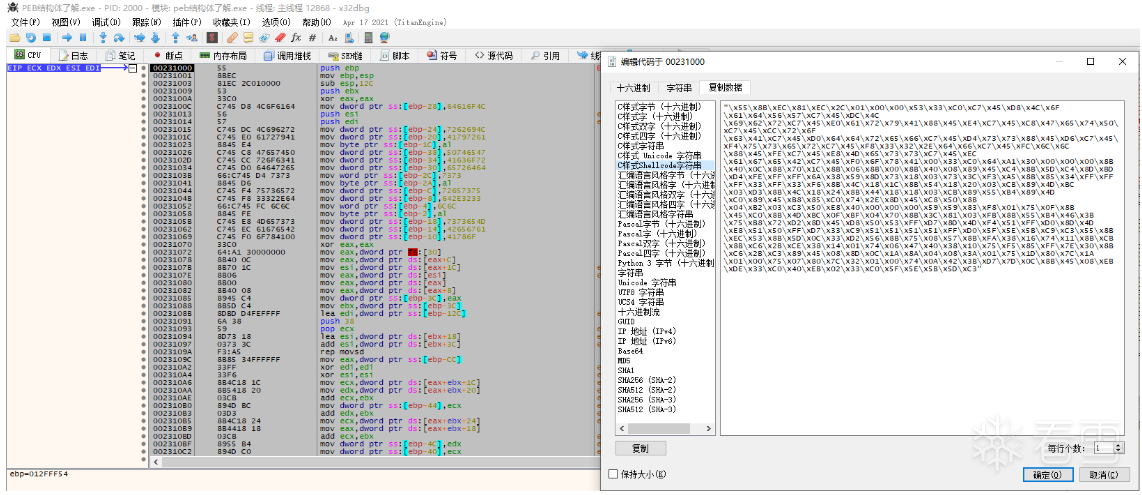1142x495 pixels.
Task: Select MD5 in format list
Action: pyautogui.click(x=624, y=360)
